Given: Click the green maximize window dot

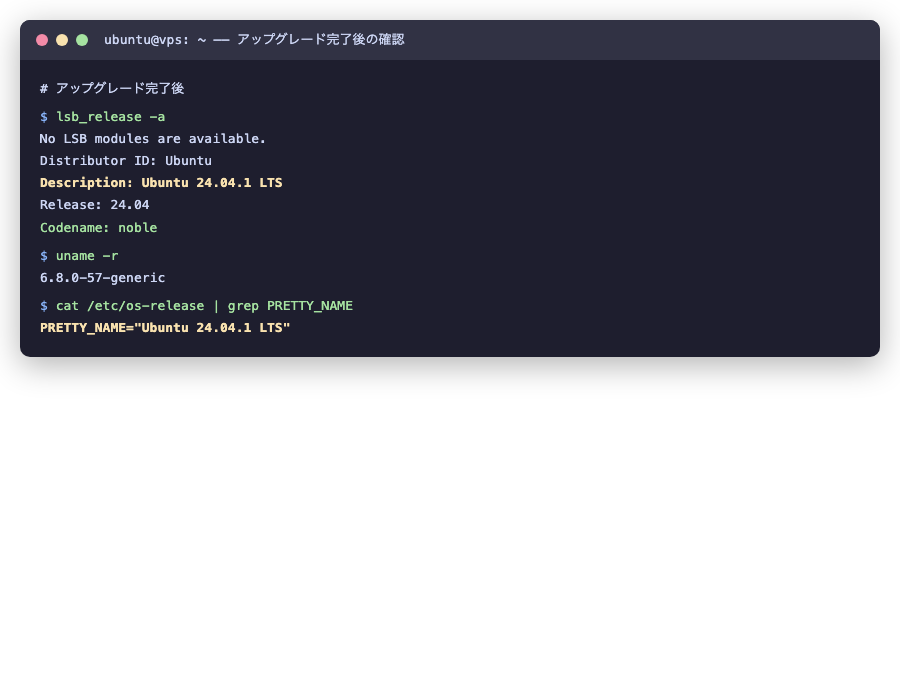Looking at the screenshot, I should (x=82, y=40).
